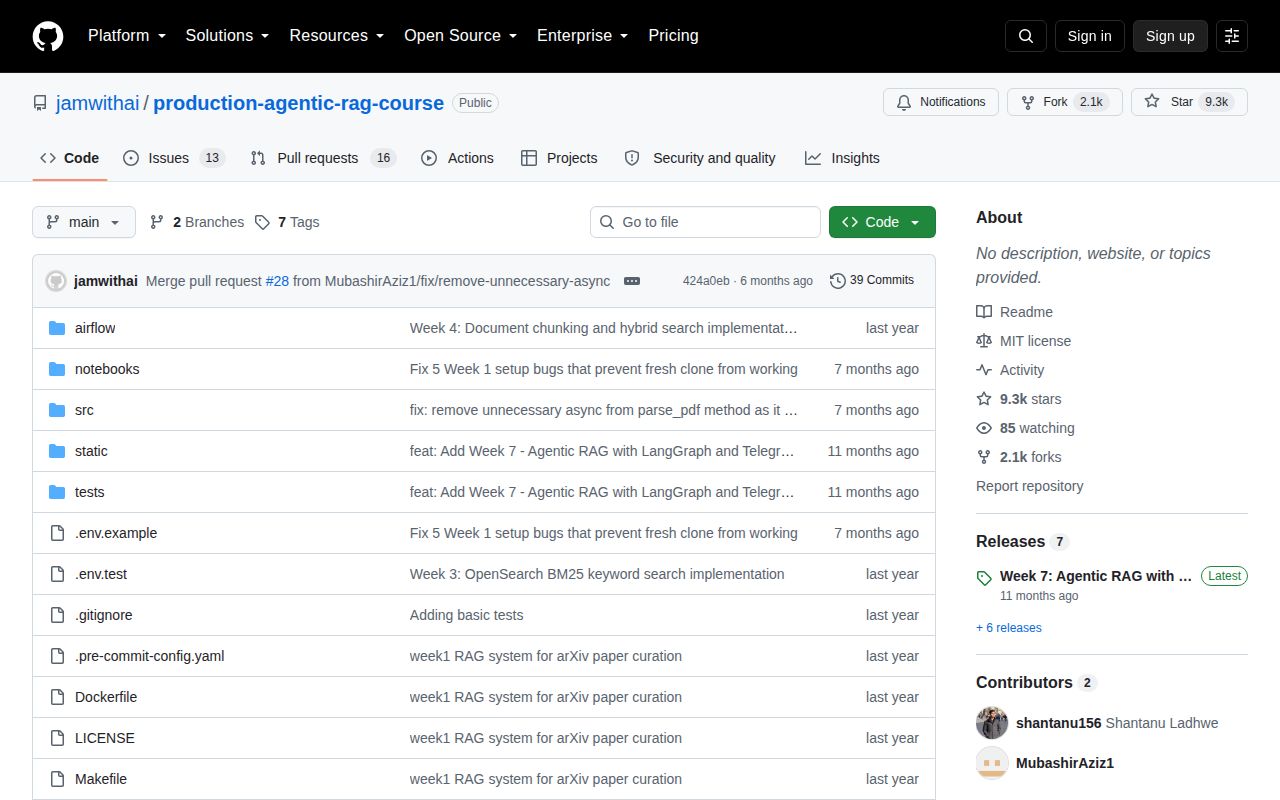
Task: Open the Open Source dropdown
Action: click(x=460, y=36)
